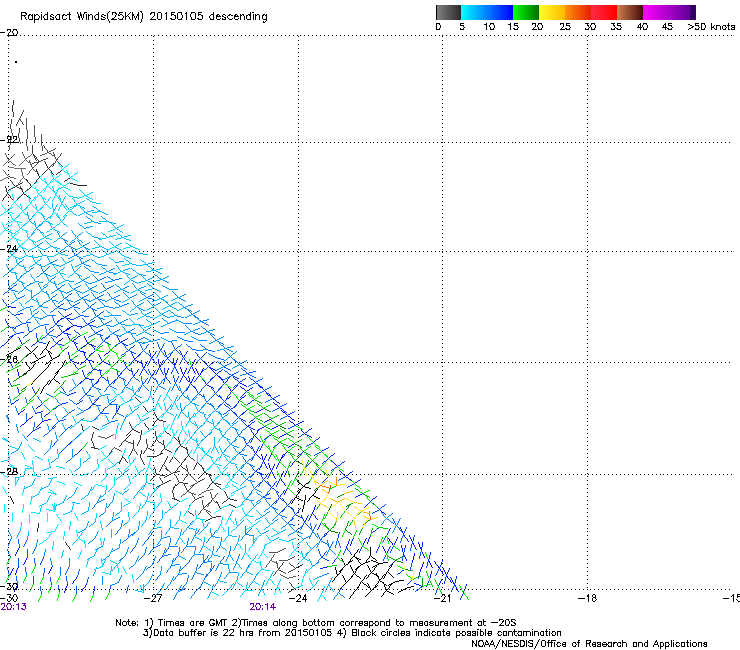Click the -24 latitude axis label

9,248
